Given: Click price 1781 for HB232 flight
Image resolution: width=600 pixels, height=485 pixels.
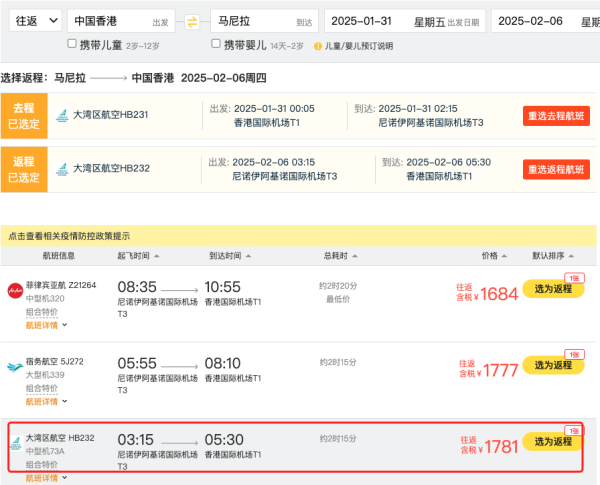Looking at the screenshot, I should [x=501, y=446].
